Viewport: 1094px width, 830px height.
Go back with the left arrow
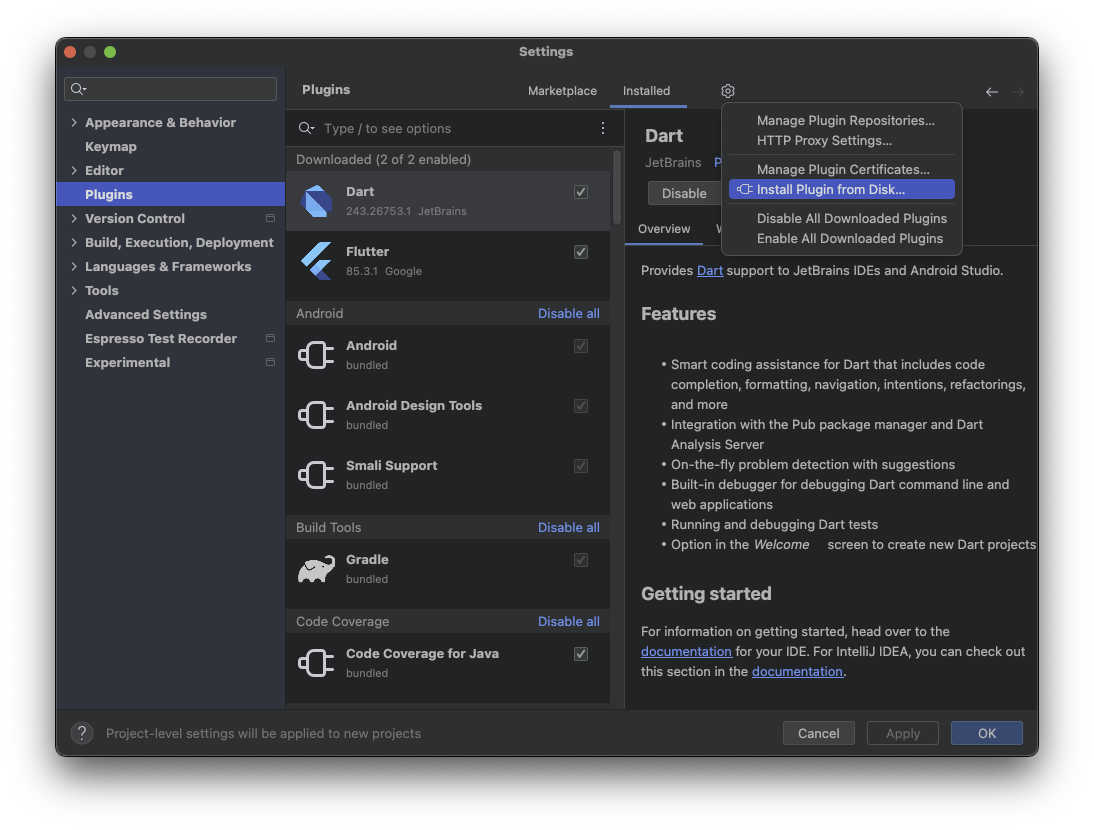point(991,91)
